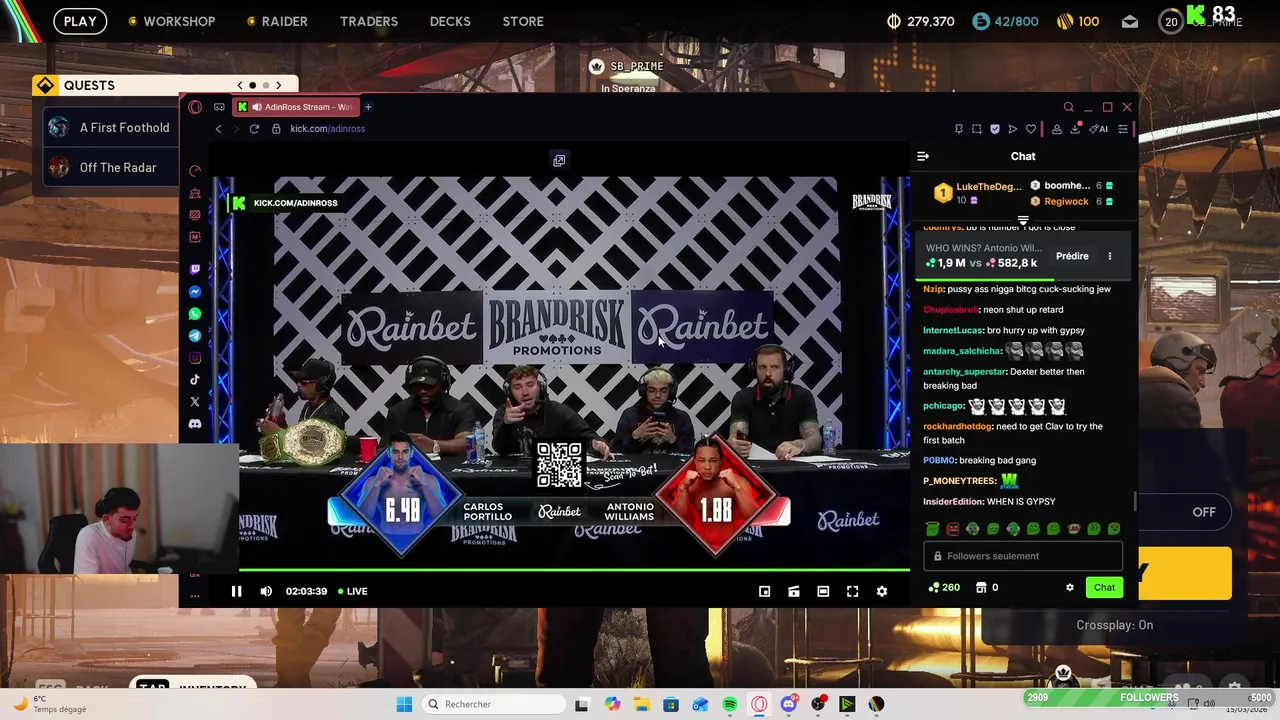Image resolution: width=1280 pixels, height=720 pixels.
Task: Send message with green Chat button
Action: (x=1104, y=587)
